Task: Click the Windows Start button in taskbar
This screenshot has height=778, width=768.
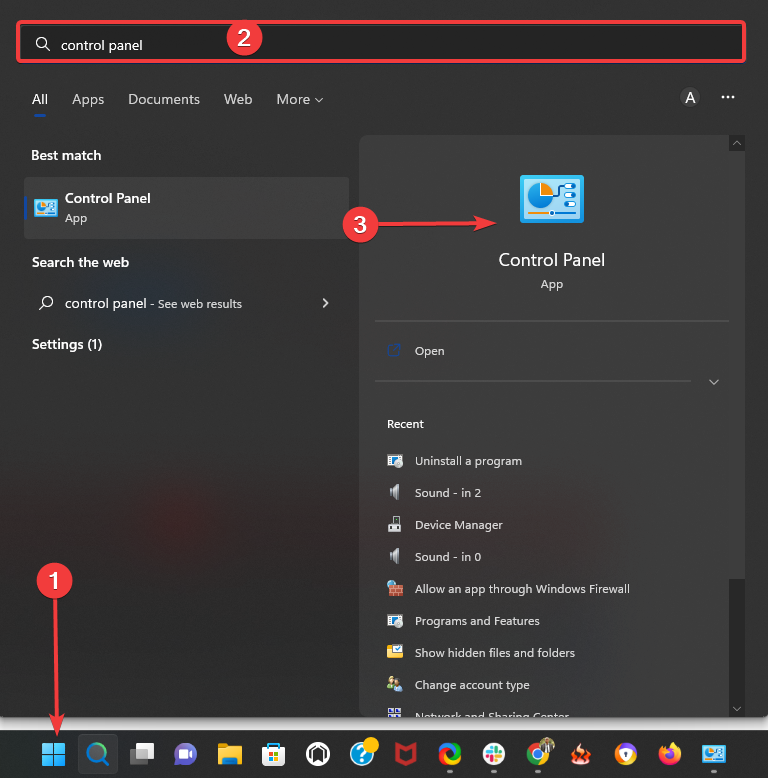Action: pos(54,754)
